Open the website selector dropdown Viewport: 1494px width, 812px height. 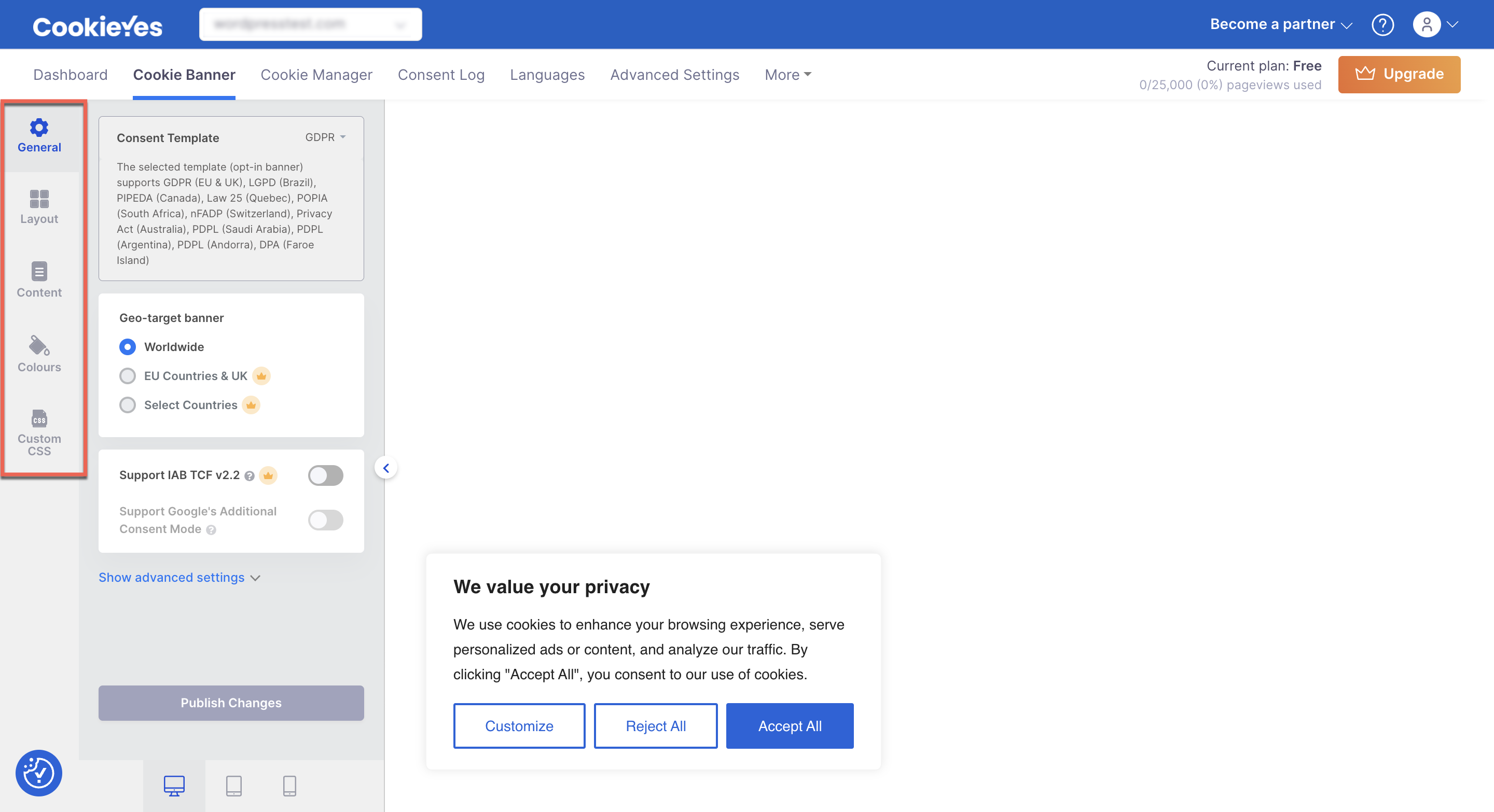310,24
